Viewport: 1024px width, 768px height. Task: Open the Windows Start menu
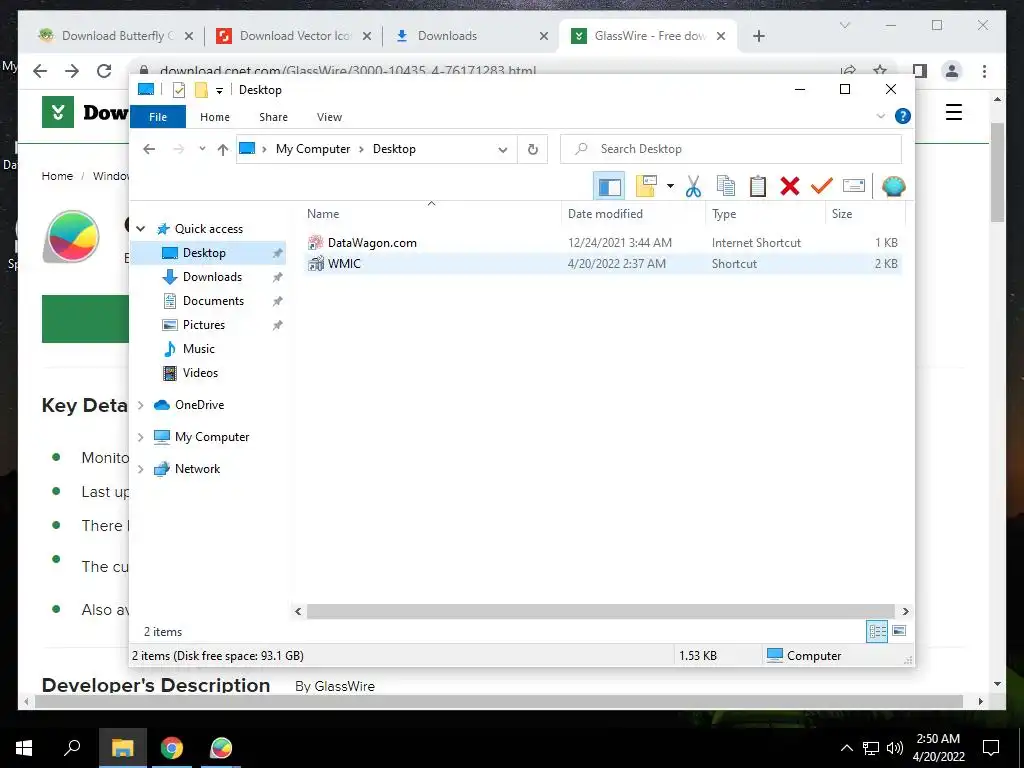click(x=24, y=748)
